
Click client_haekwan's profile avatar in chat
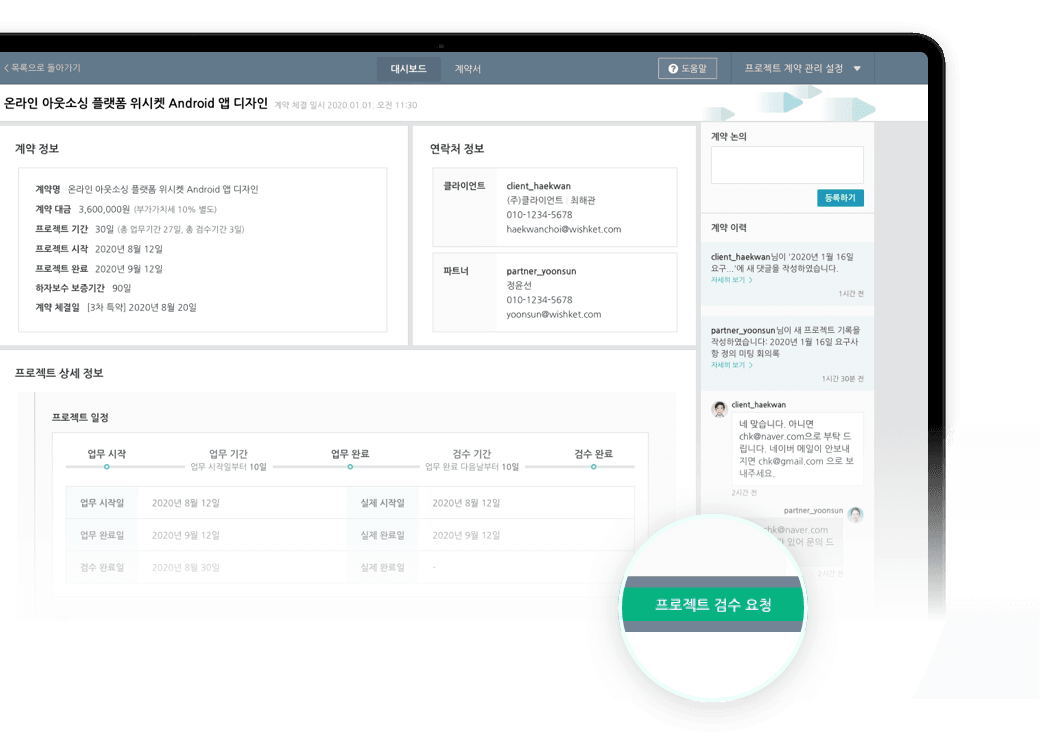point(718,409)
